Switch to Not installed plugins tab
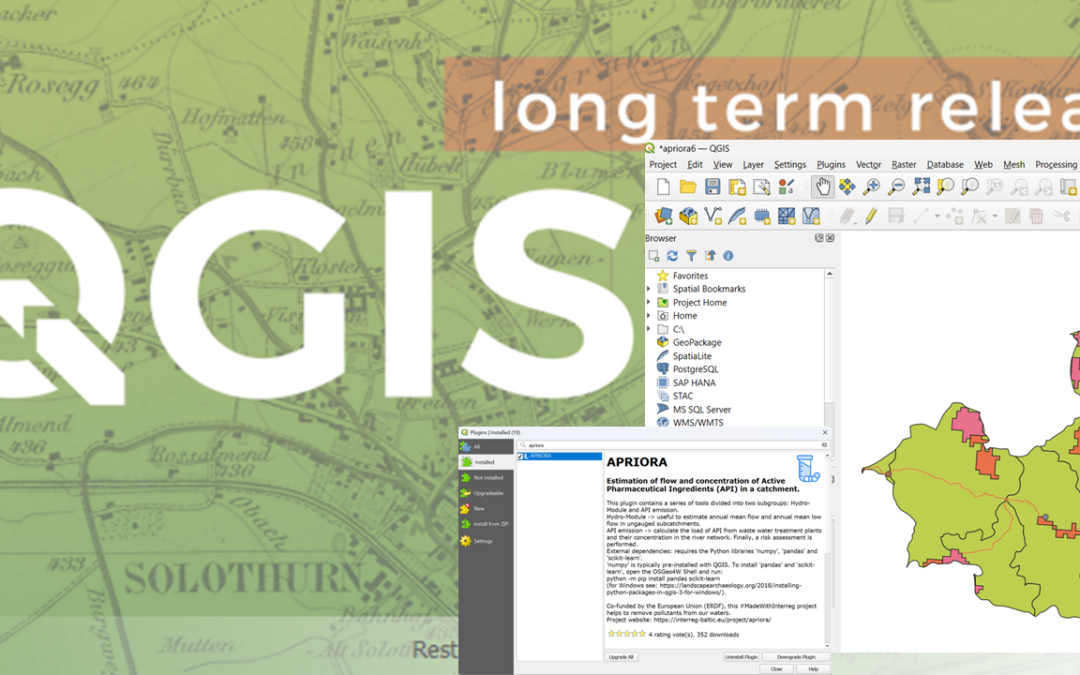 click(486, 477)
